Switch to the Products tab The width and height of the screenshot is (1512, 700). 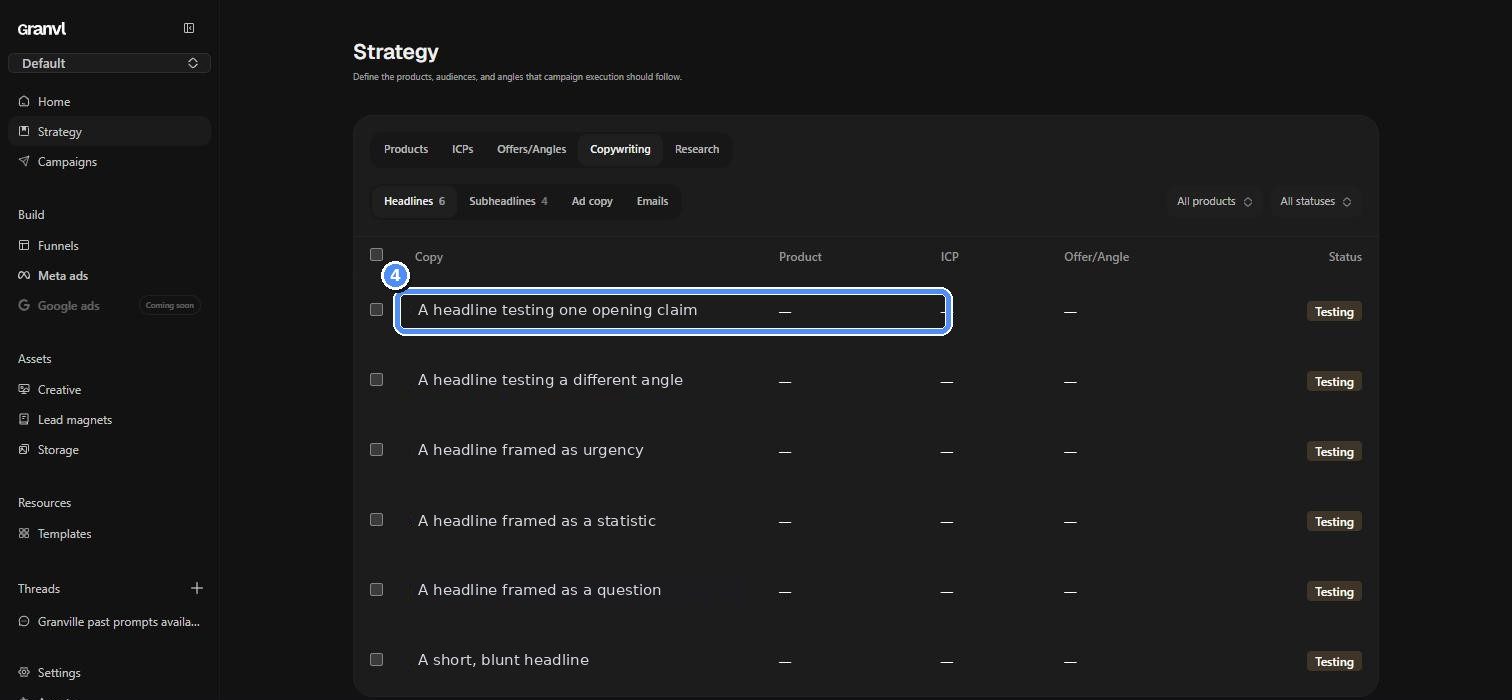click(406, 149)
